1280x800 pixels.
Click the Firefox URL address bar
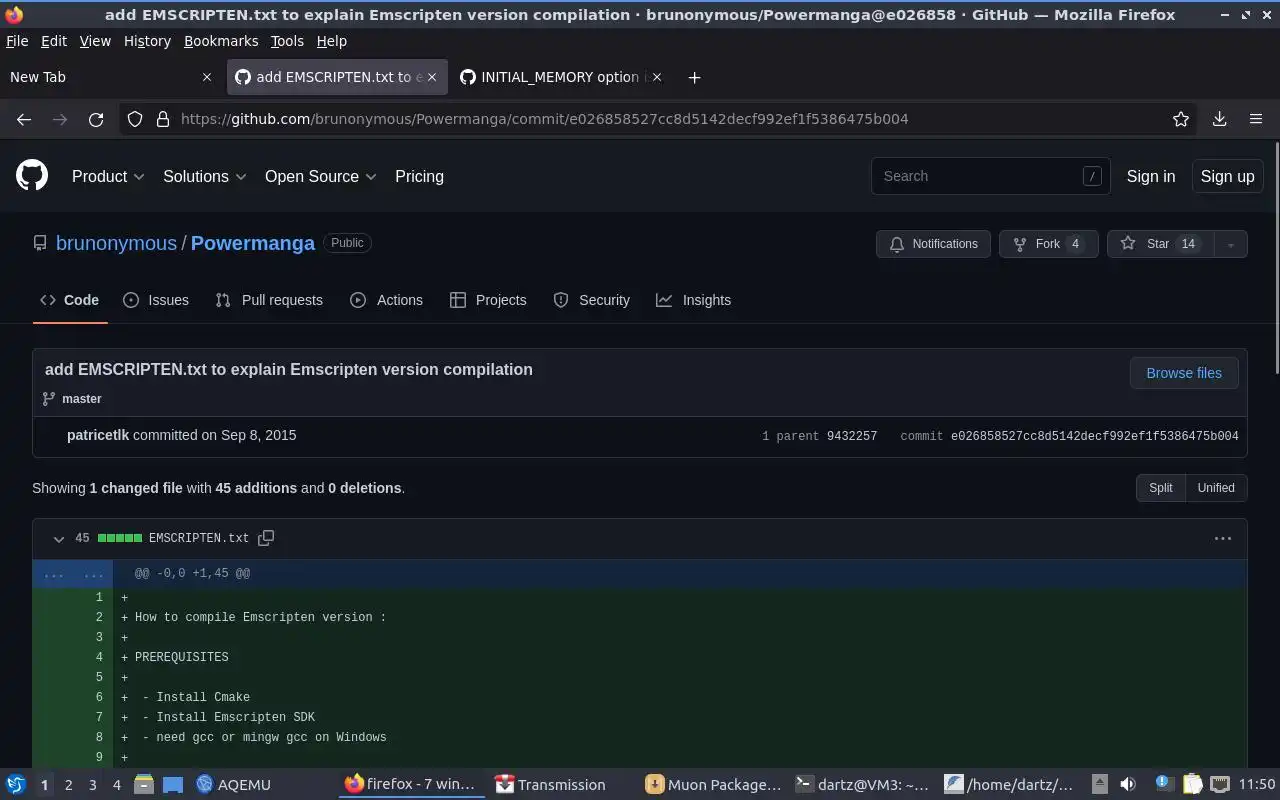tap(660, 119)
